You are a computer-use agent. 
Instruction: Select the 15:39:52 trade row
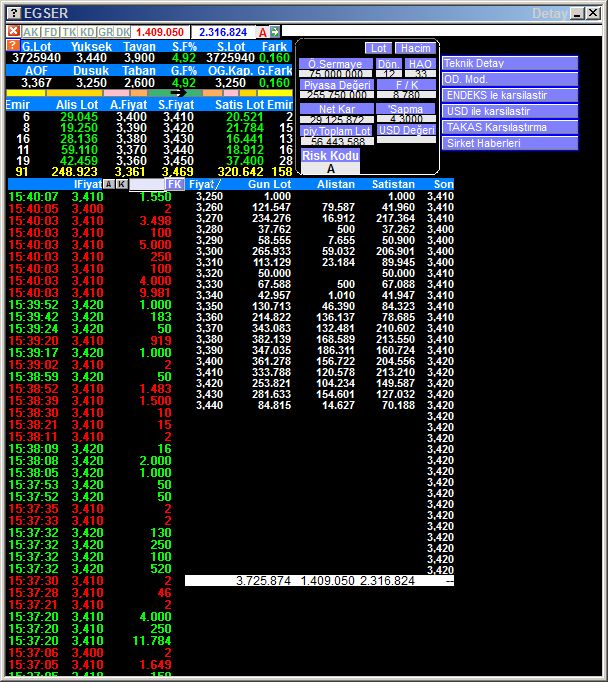pos(90,305)
